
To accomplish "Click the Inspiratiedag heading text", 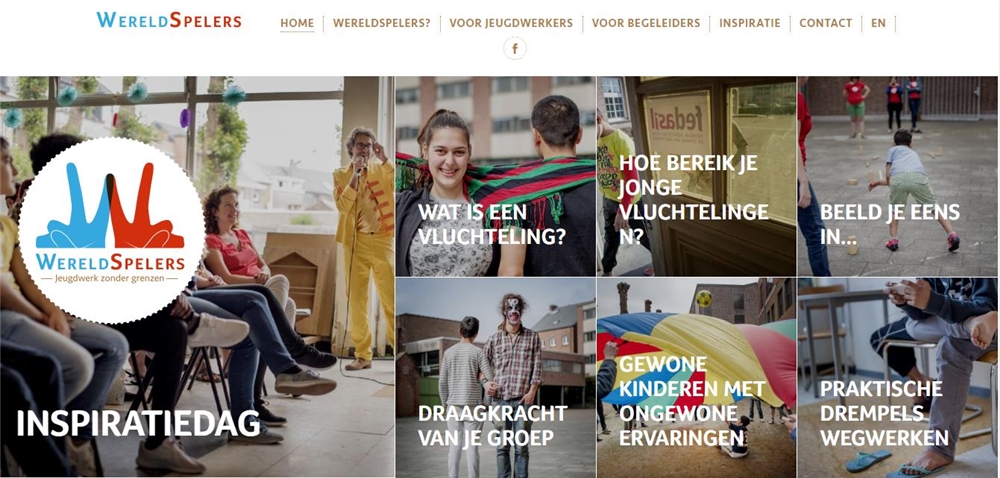I will (138, 423).
